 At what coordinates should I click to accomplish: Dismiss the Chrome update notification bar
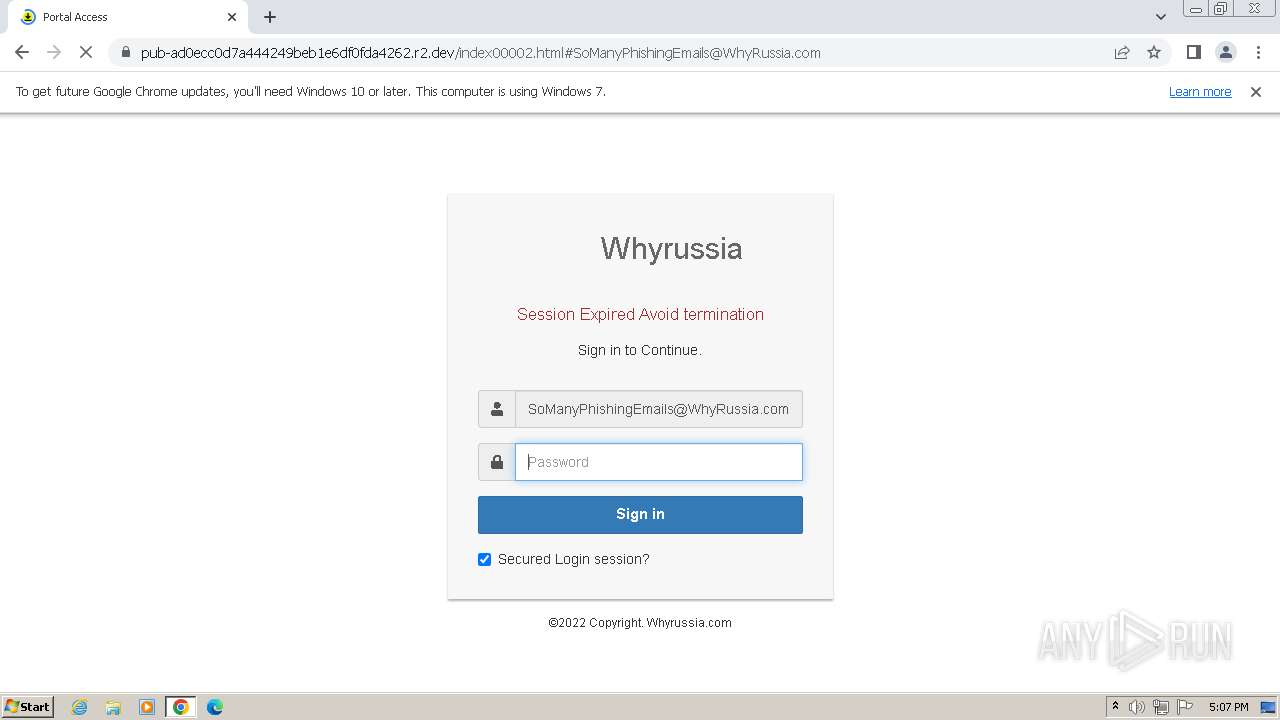(x=1256, y=92)
